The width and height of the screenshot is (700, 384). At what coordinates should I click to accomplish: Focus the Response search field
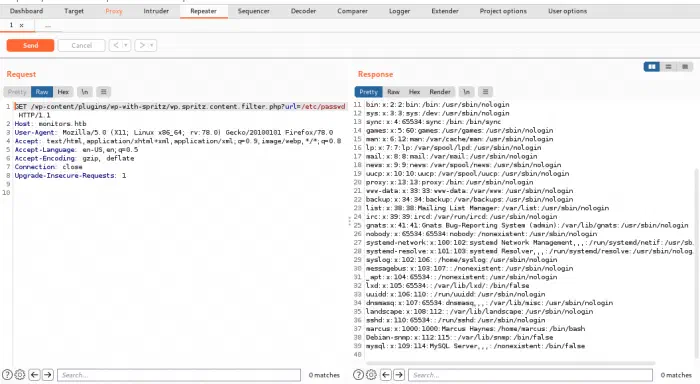tap(530, 375)
